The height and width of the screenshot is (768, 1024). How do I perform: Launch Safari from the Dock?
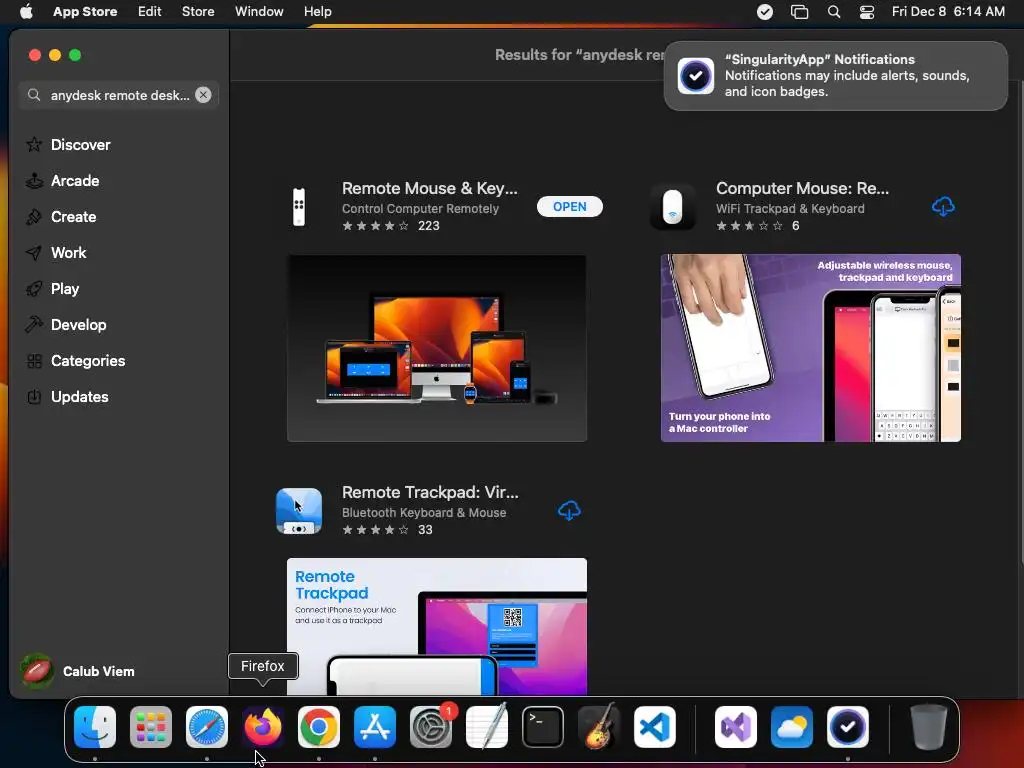click(207, 727)
